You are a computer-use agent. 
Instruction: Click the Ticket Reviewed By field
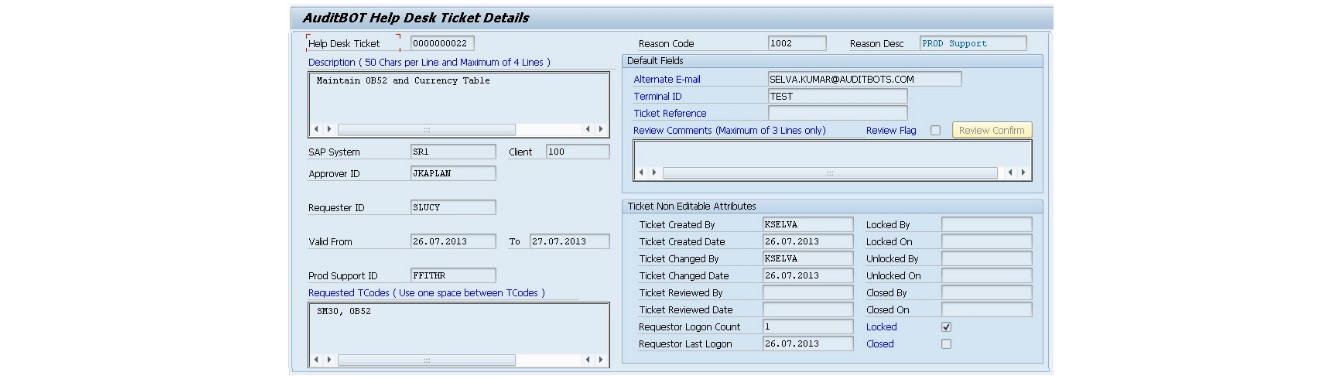tap(808, 293)
